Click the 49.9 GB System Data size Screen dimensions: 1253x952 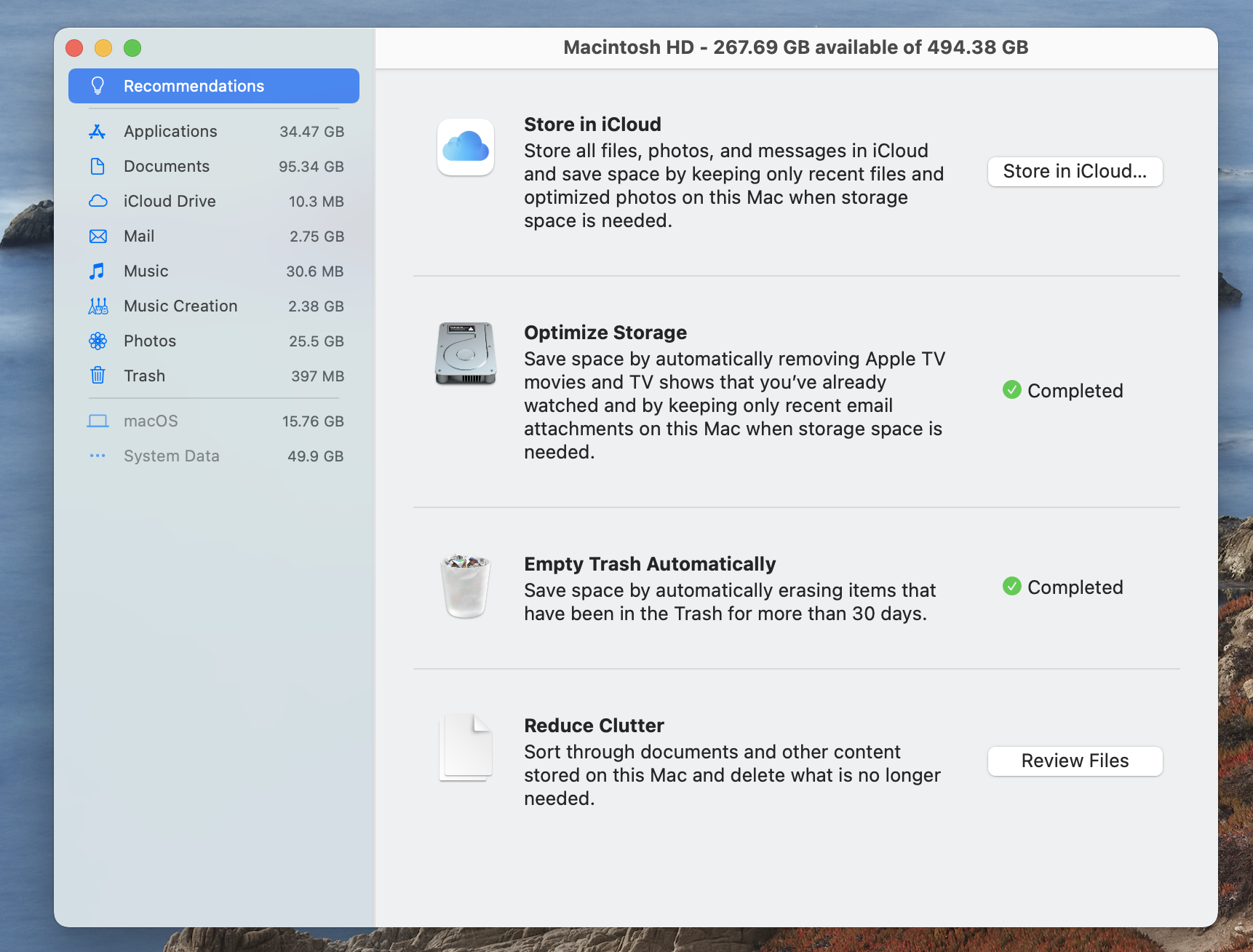(315, 456)
